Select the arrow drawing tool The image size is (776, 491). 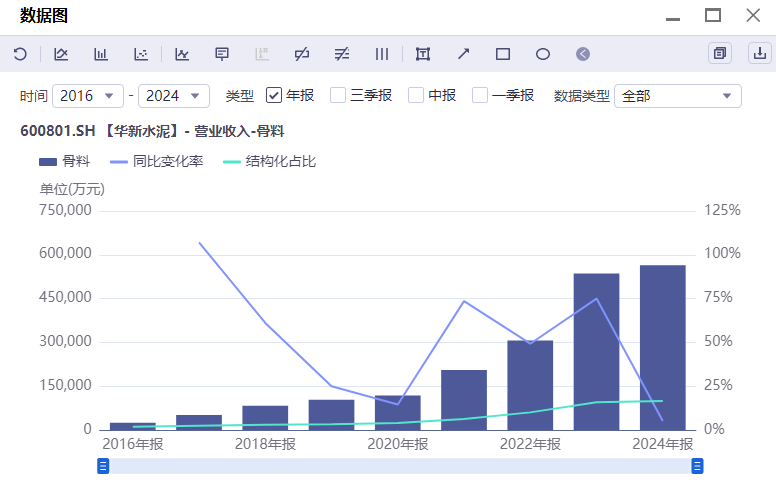463,54
